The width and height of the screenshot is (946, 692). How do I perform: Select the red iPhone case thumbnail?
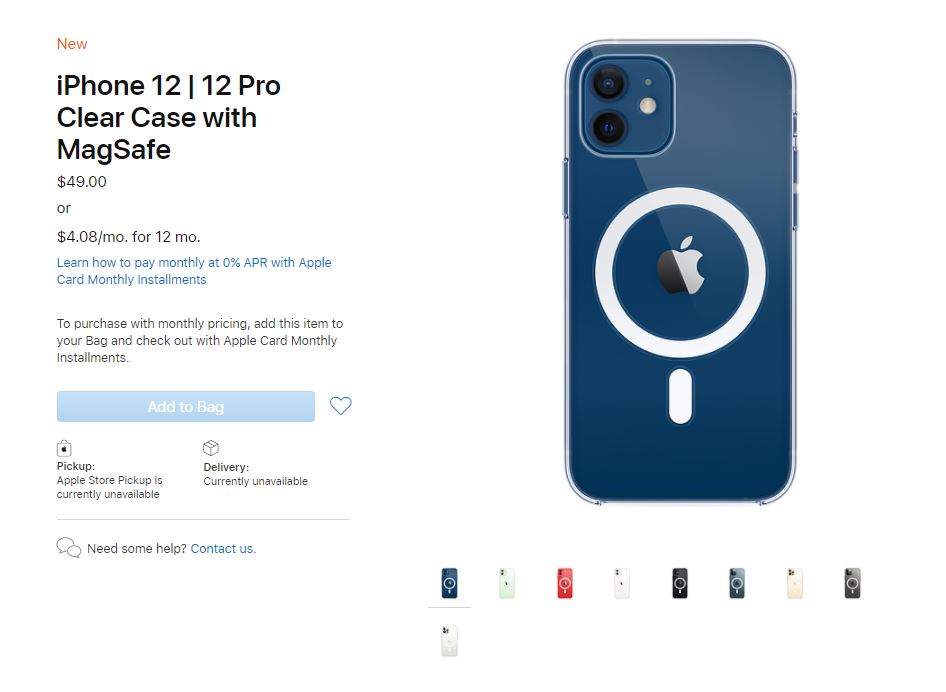tap(565, 583)
